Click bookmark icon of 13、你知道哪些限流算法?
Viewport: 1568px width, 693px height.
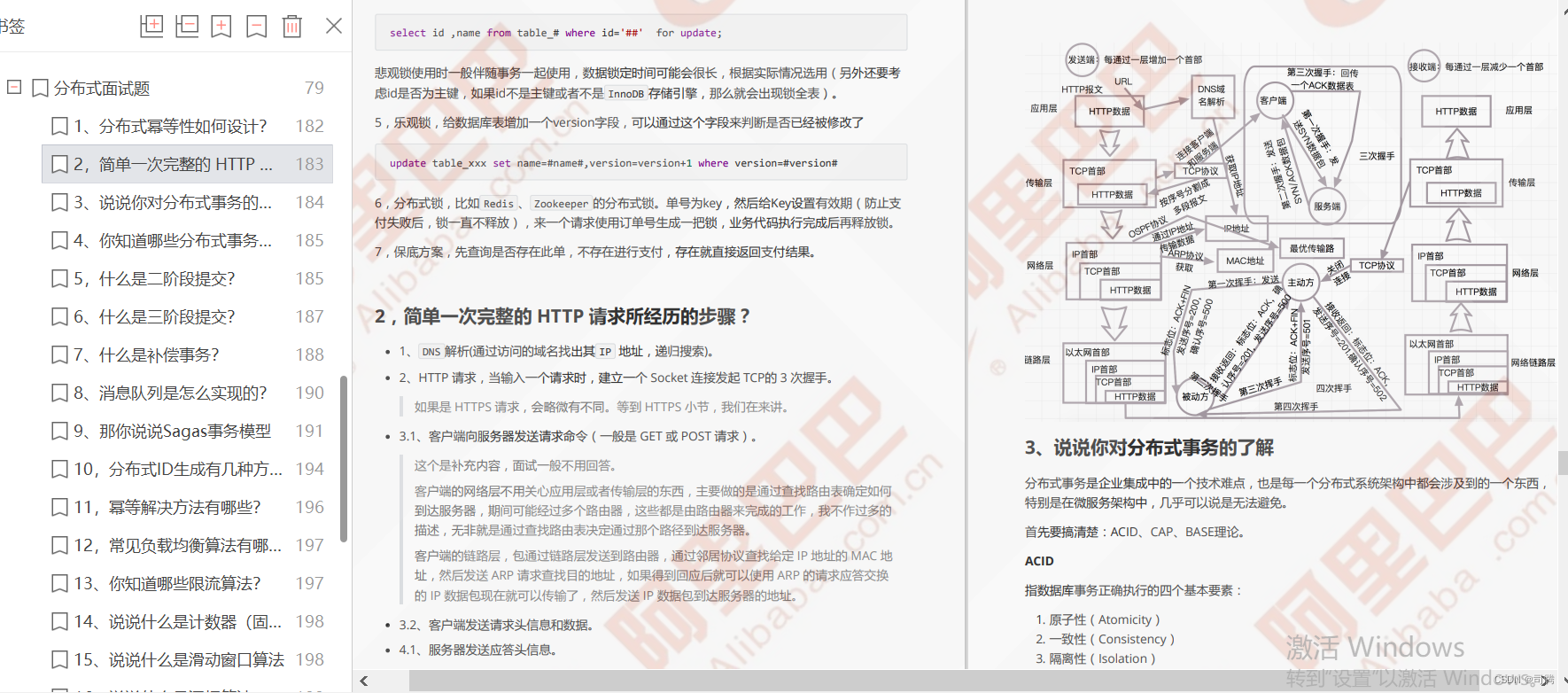(59, 583)
